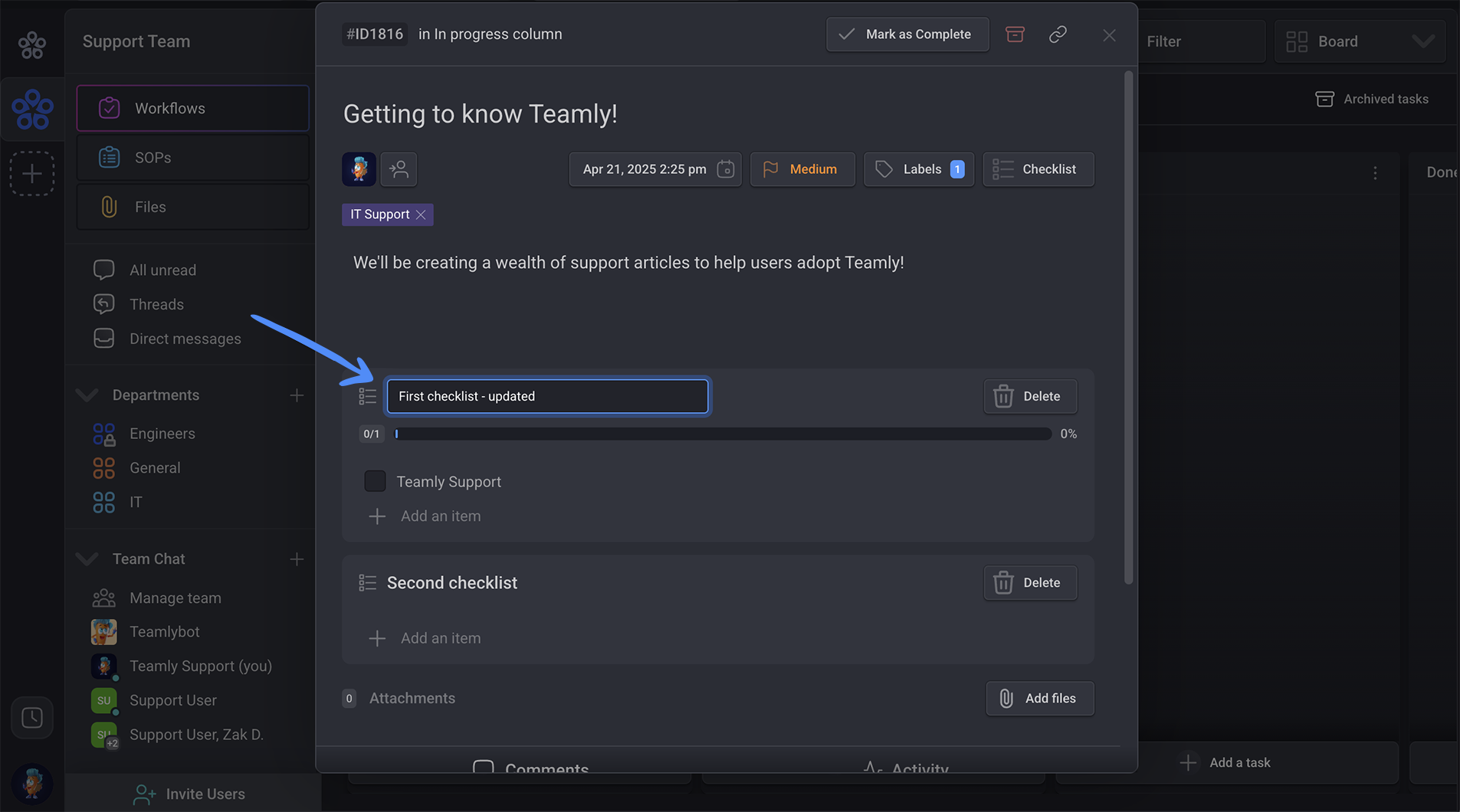Click the Teamly logo at top of sidebar

click(x=32, y=44)
